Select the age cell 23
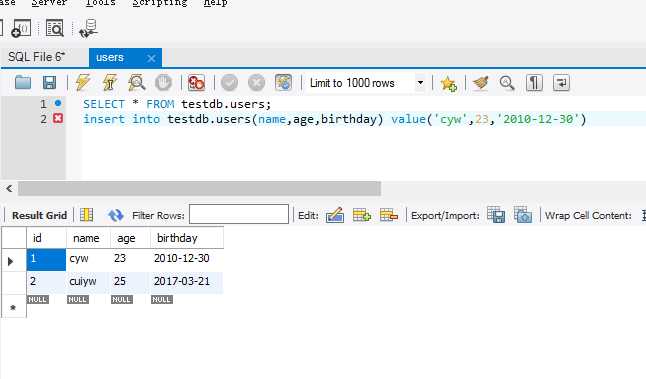 (130, 260)
